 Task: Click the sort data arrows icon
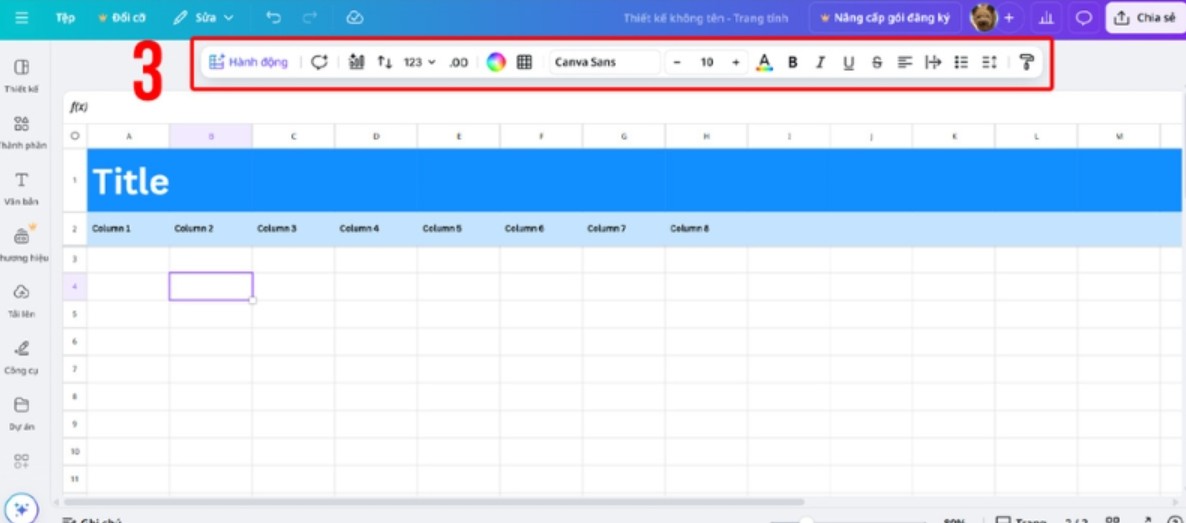point(385,62)
